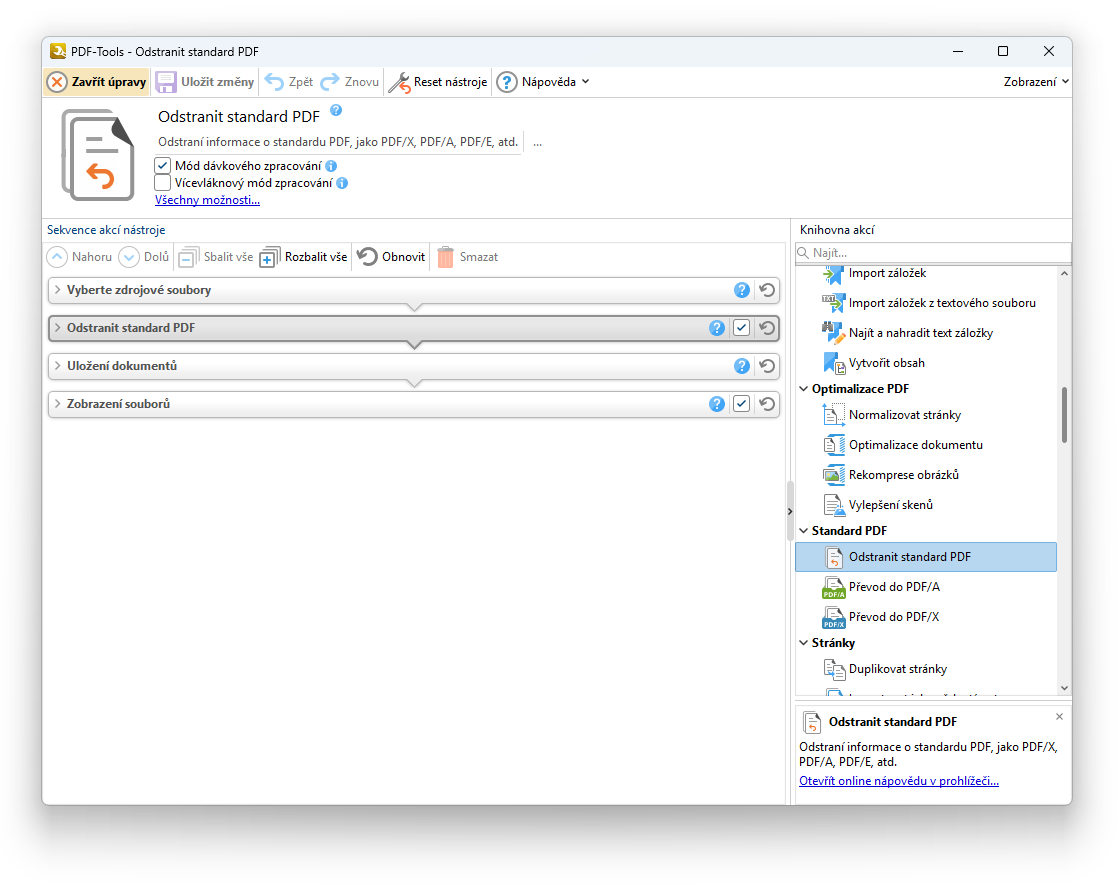Click Sbalit vše collapse-all button
Image resolution: width=1119 pixels, height=894 pixels.
point(216,257)
